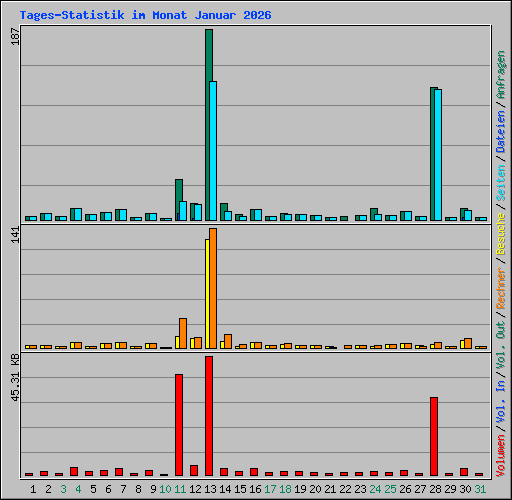This screenshot has width=512, height=500.
Task: Click the day 10 axis label
Action: click(x=165, y=489)
